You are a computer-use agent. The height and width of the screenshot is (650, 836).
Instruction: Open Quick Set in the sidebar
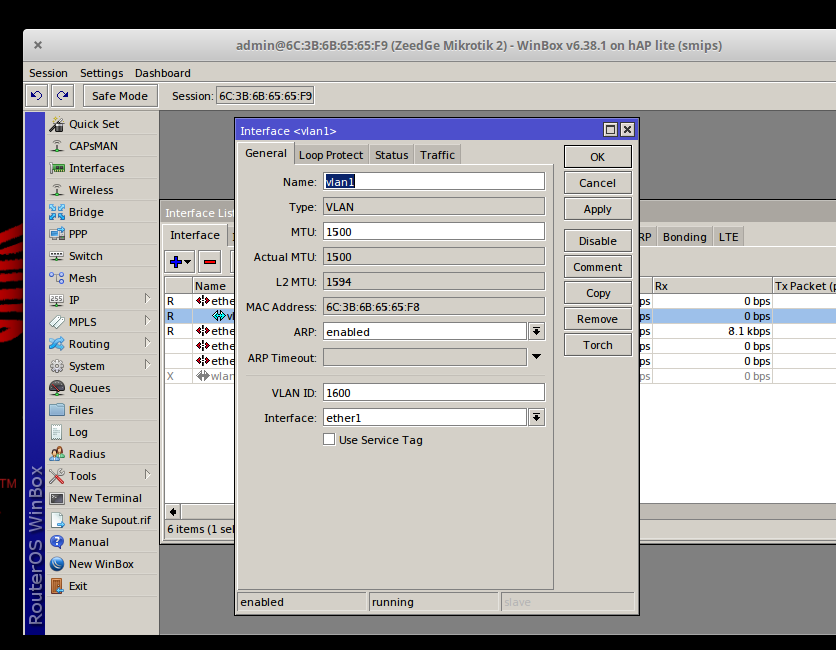tap(102, 124)
